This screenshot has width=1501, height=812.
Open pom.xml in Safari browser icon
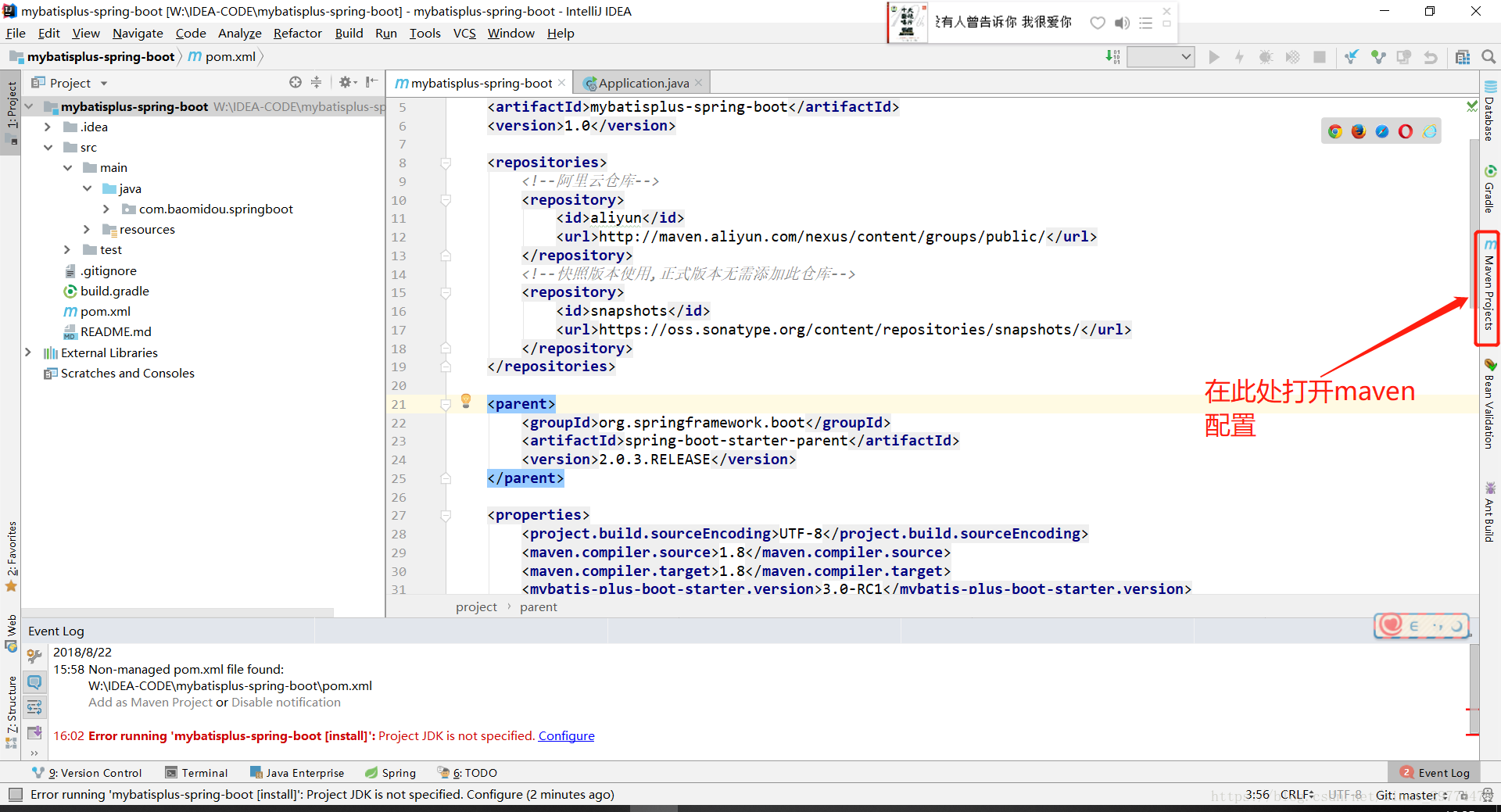[1382, 131]
